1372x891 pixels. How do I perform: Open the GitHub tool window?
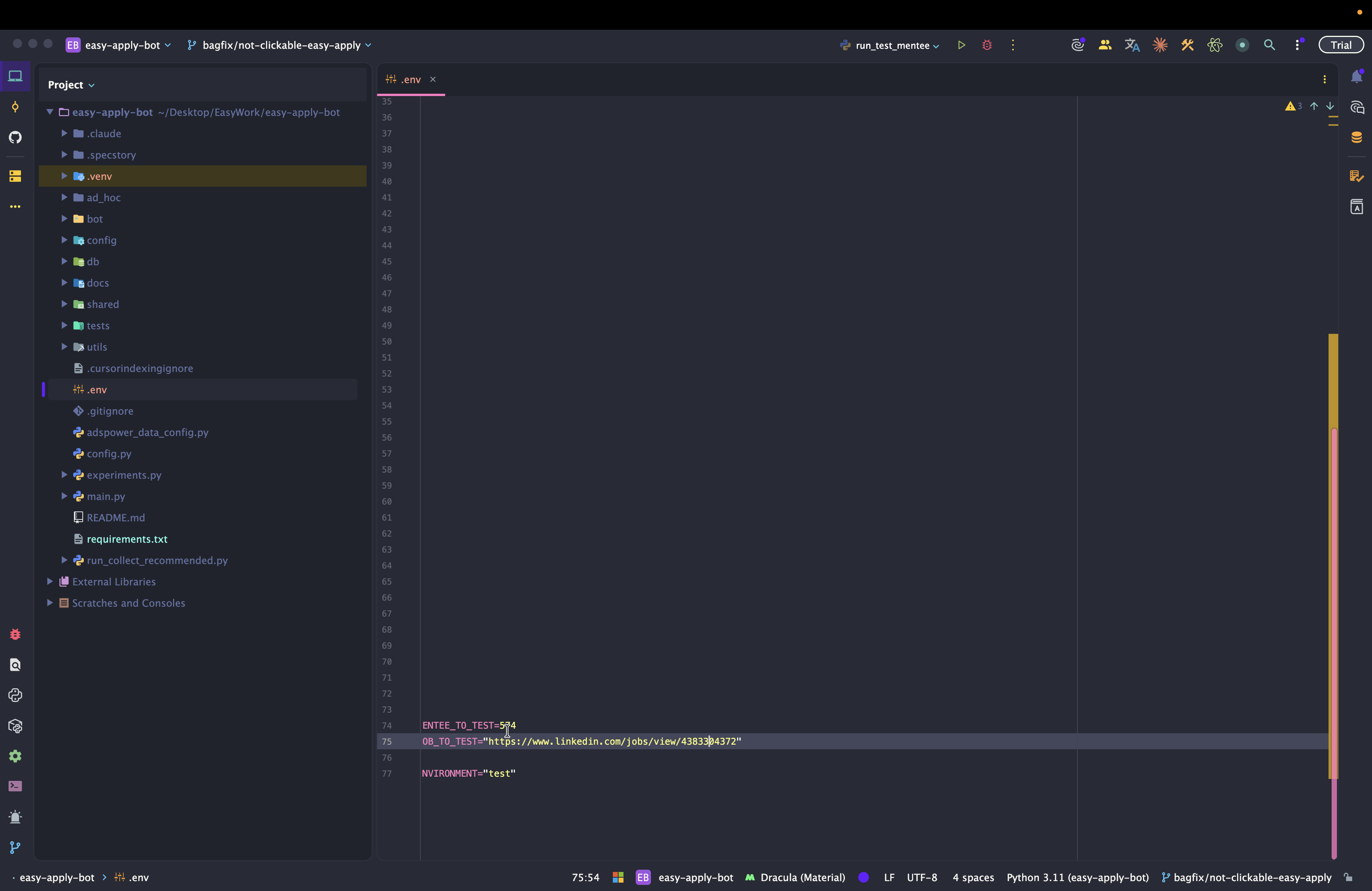[16, 137]
